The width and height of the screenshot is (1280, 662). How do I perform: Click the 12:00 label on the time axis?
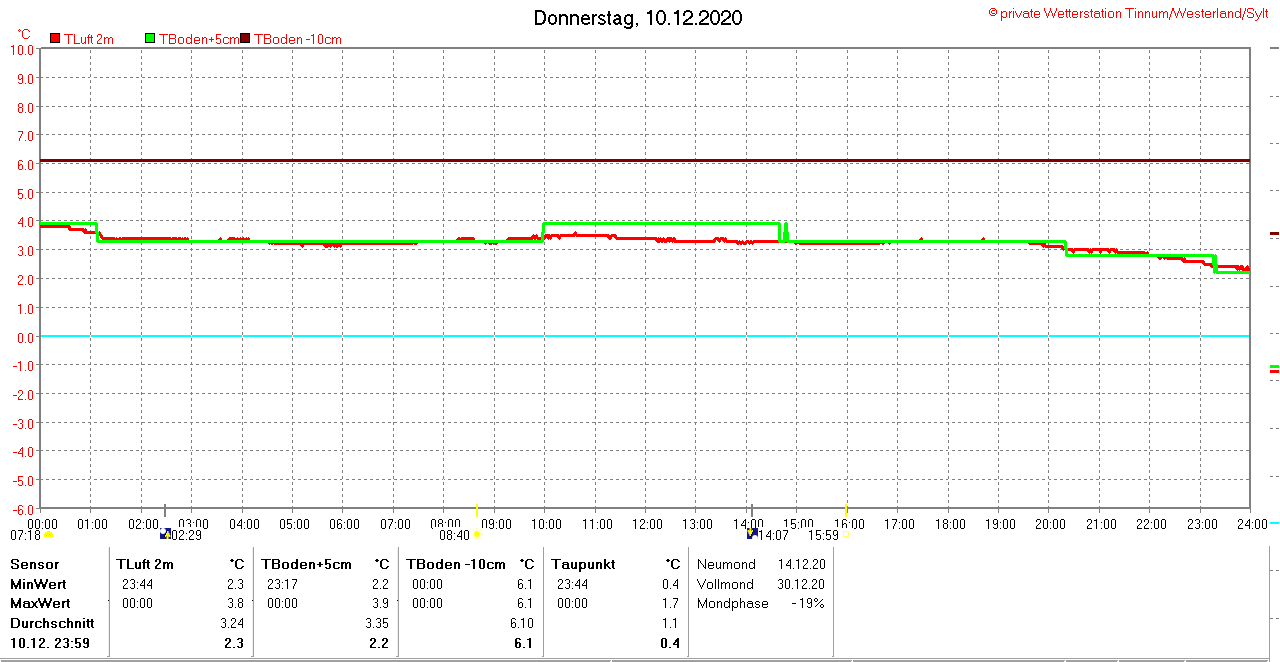(647, 524)
